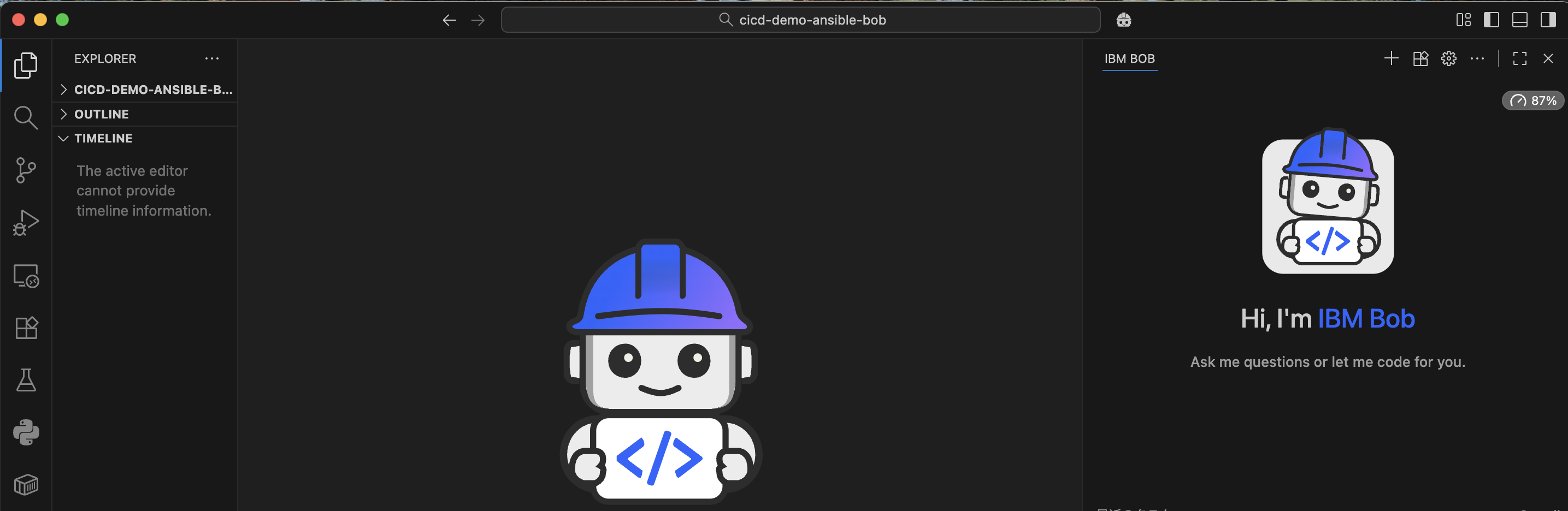This screenshot has height=511, width=1568.
Task: Open the Testing flask view
Action: click(26, 380)
